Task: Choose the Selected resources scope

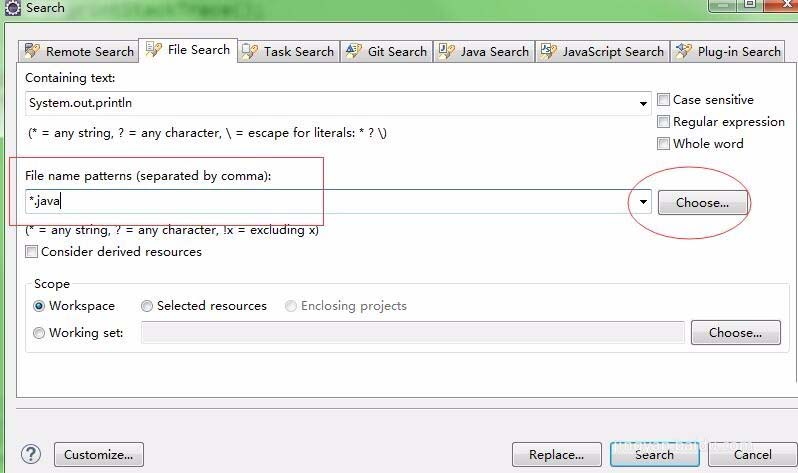Action: (x=147, y=306)
